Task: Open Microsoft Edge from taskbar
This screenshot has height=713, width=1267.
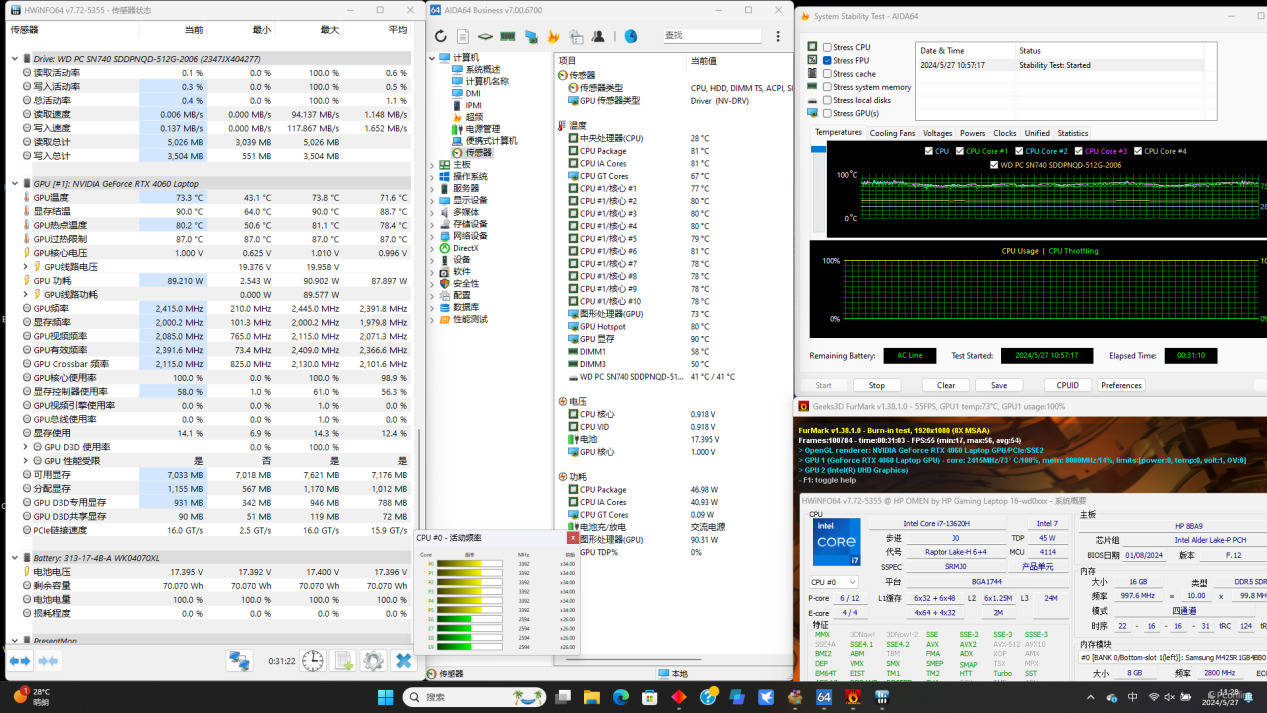Action: (620, 696)
